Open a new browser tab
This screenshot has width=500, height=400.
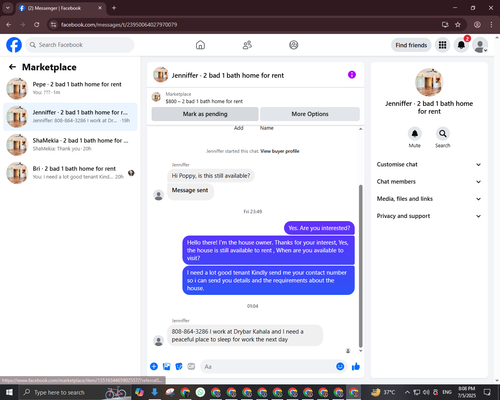114,8
